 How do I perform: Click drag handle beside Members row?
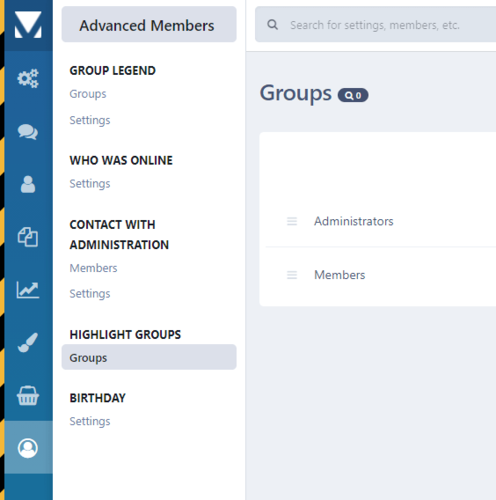click(292, 275)
